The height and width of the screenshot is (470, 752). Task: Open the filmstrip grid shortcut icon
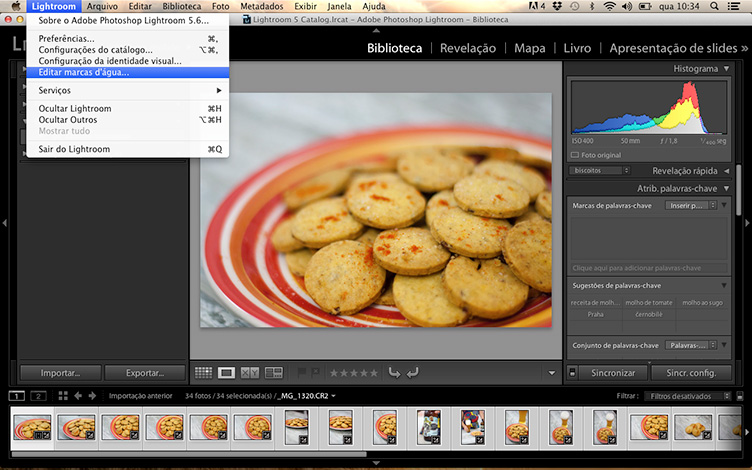pos(64,396)
